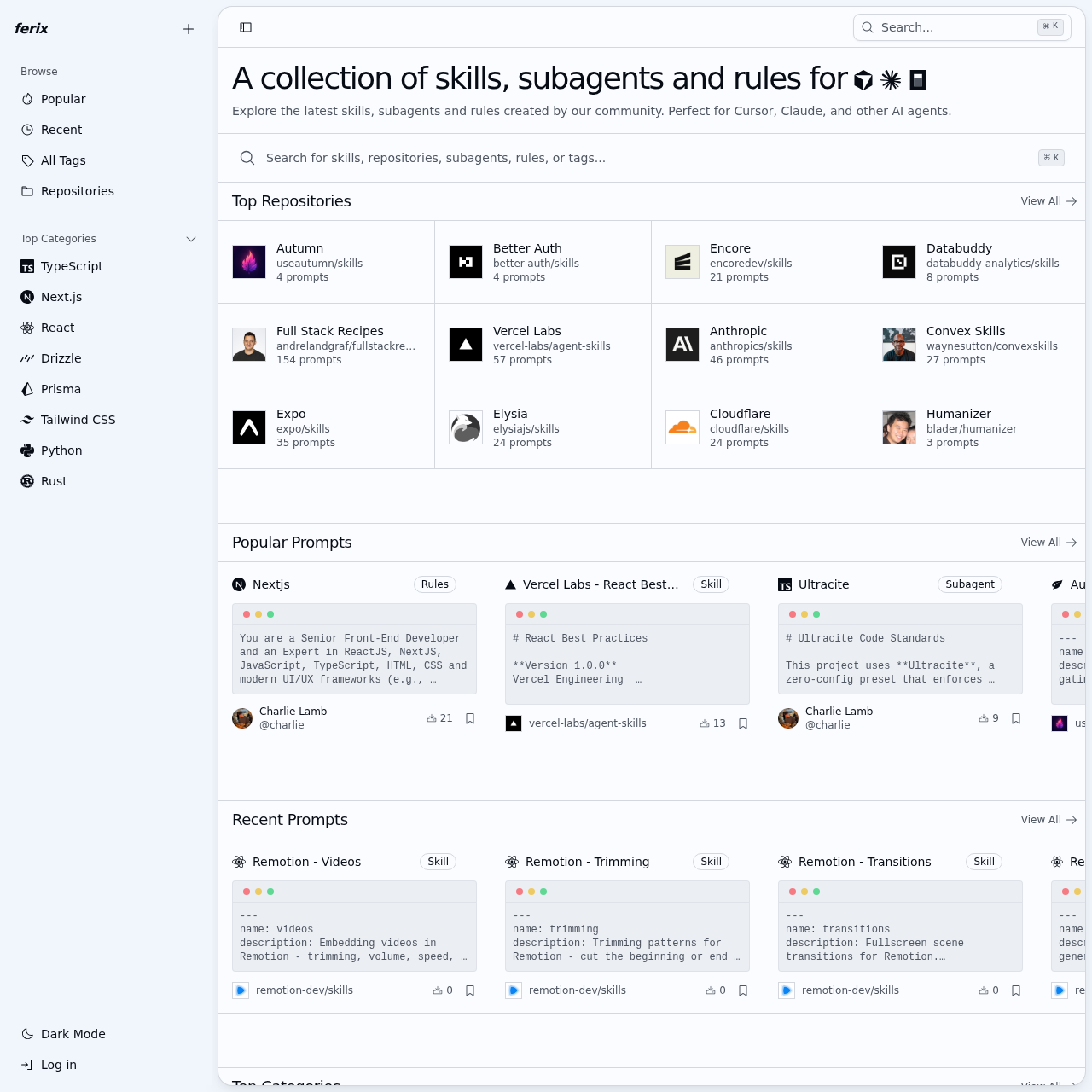The image size is (1092, 1092).
Task: Click the Encore repository logo
Action: [682, 262]
